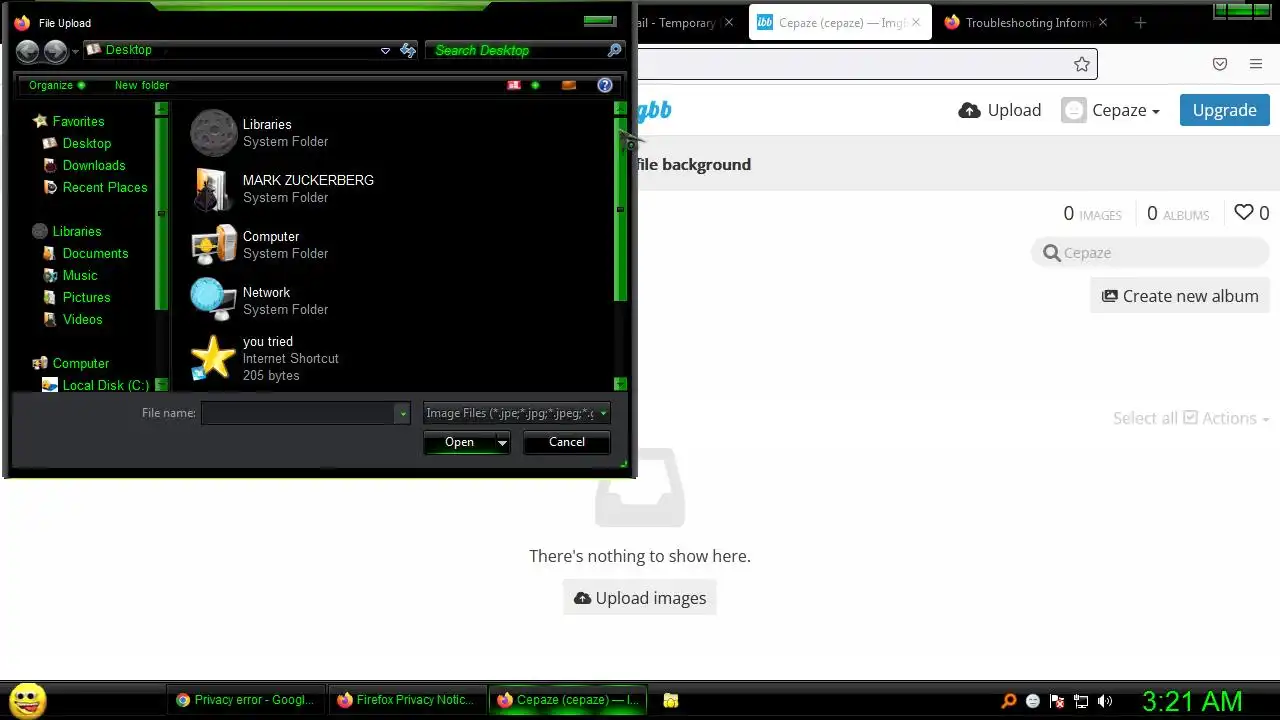Image resolution: width=1280 pixels, height=720 pixels.
Task: Open Downloads in navigation pane
Action: point(94,165)
